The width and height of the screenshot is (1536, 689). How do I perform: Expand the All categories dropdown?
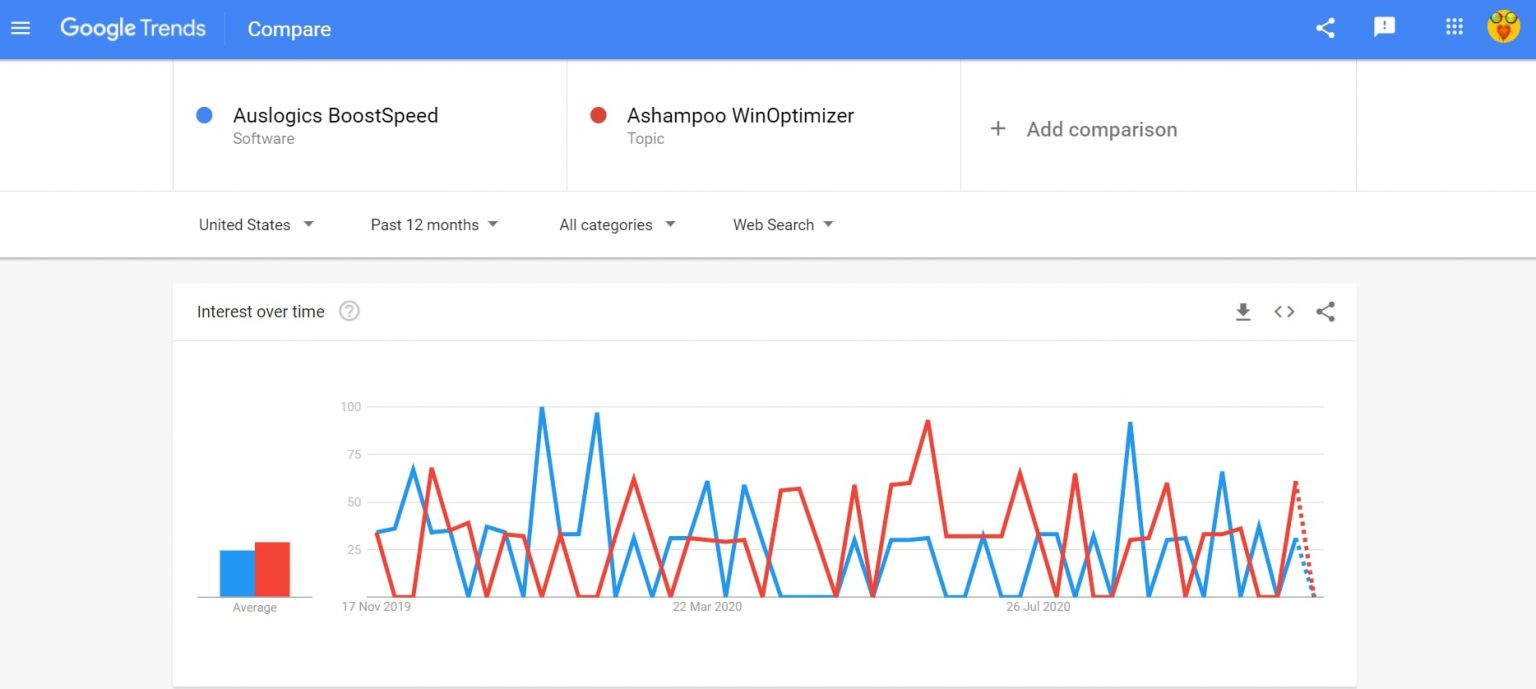tap(617, 225)
